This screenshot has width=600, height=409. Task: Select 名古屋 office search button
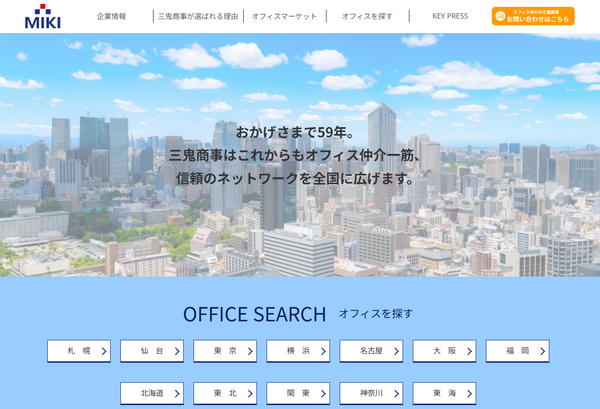click(x=371, y=351)
